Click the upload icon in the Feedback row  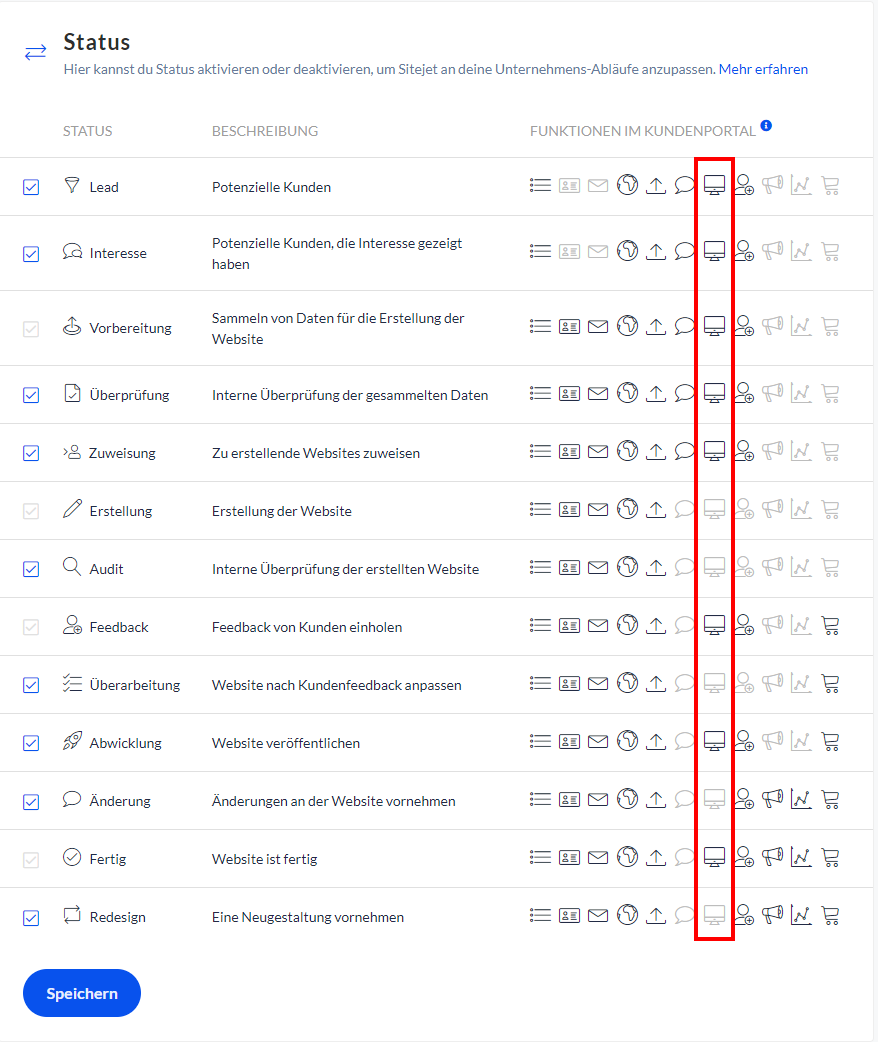click(656, 625)
